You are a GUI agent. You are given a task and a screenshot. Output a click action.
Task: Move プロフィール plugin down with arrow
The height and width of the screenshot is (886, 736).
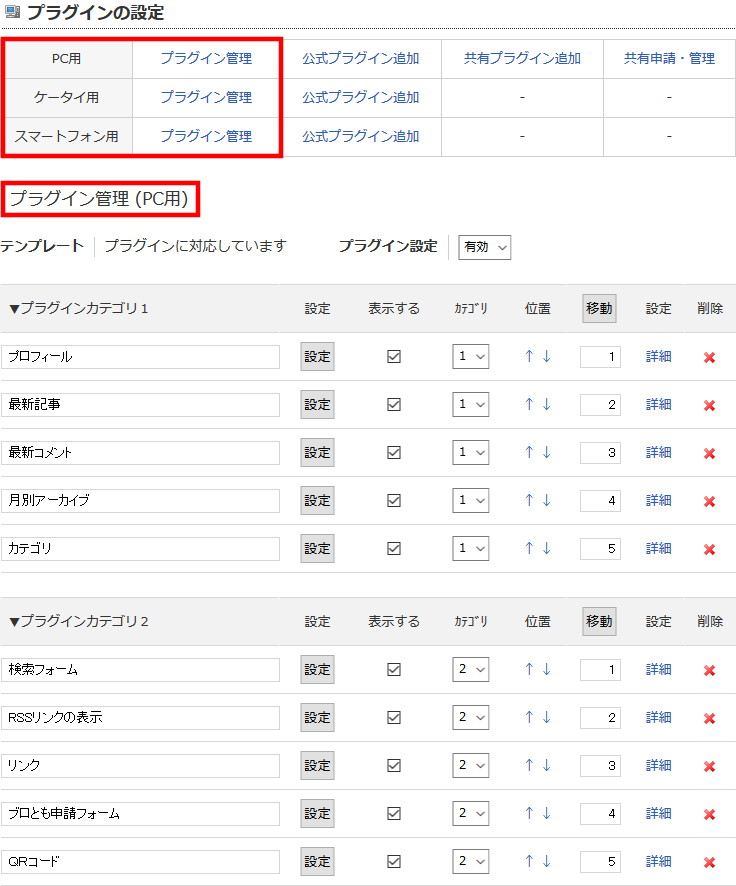[546, 356]
